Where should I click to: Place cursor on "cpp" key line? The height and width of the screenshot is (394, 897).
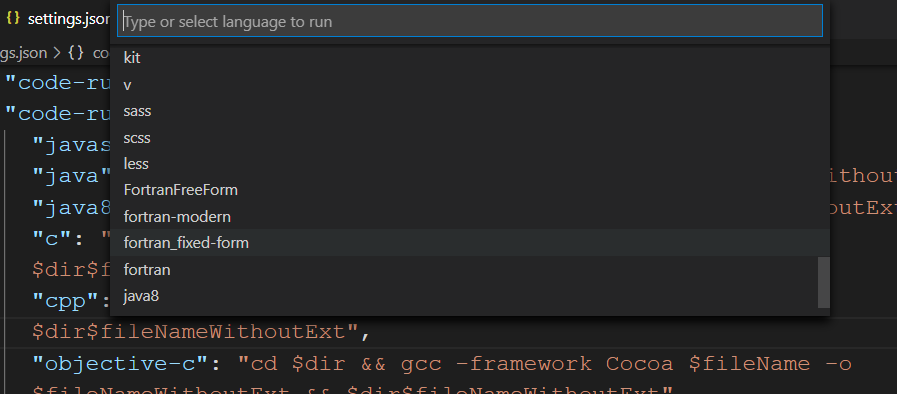point(70,301)
